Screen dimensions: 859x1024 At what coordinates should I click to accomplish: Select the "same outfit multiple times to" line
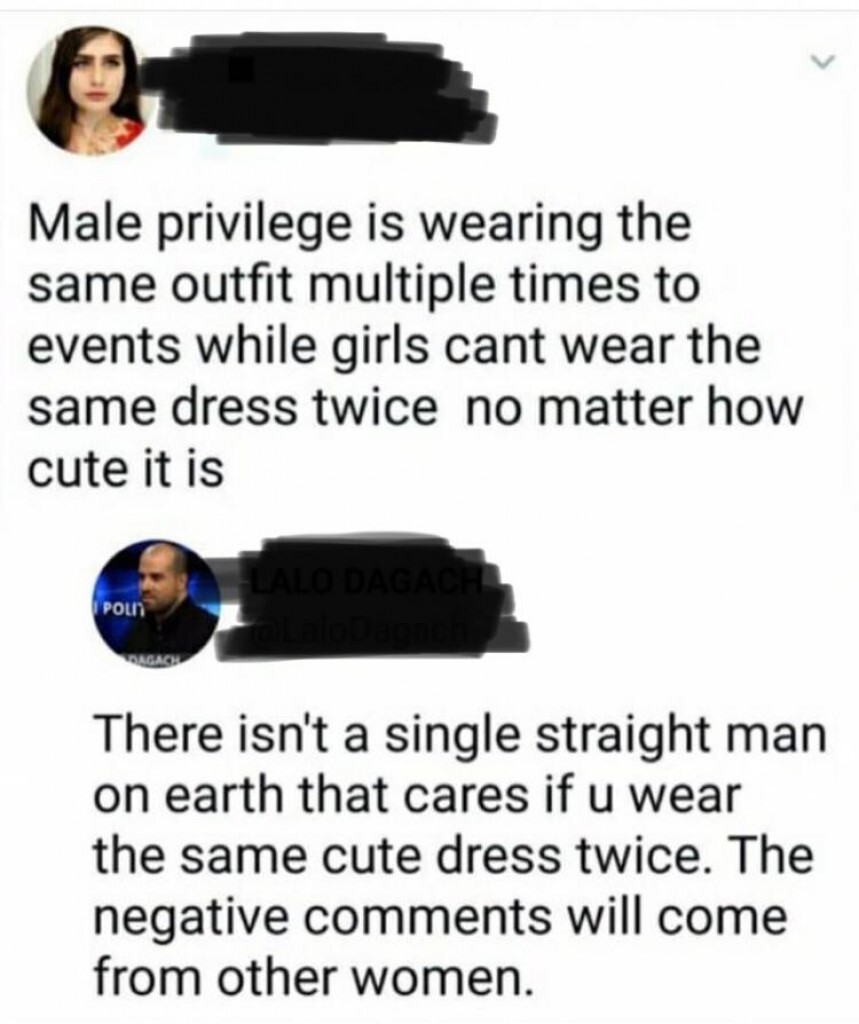pos(364,285)
